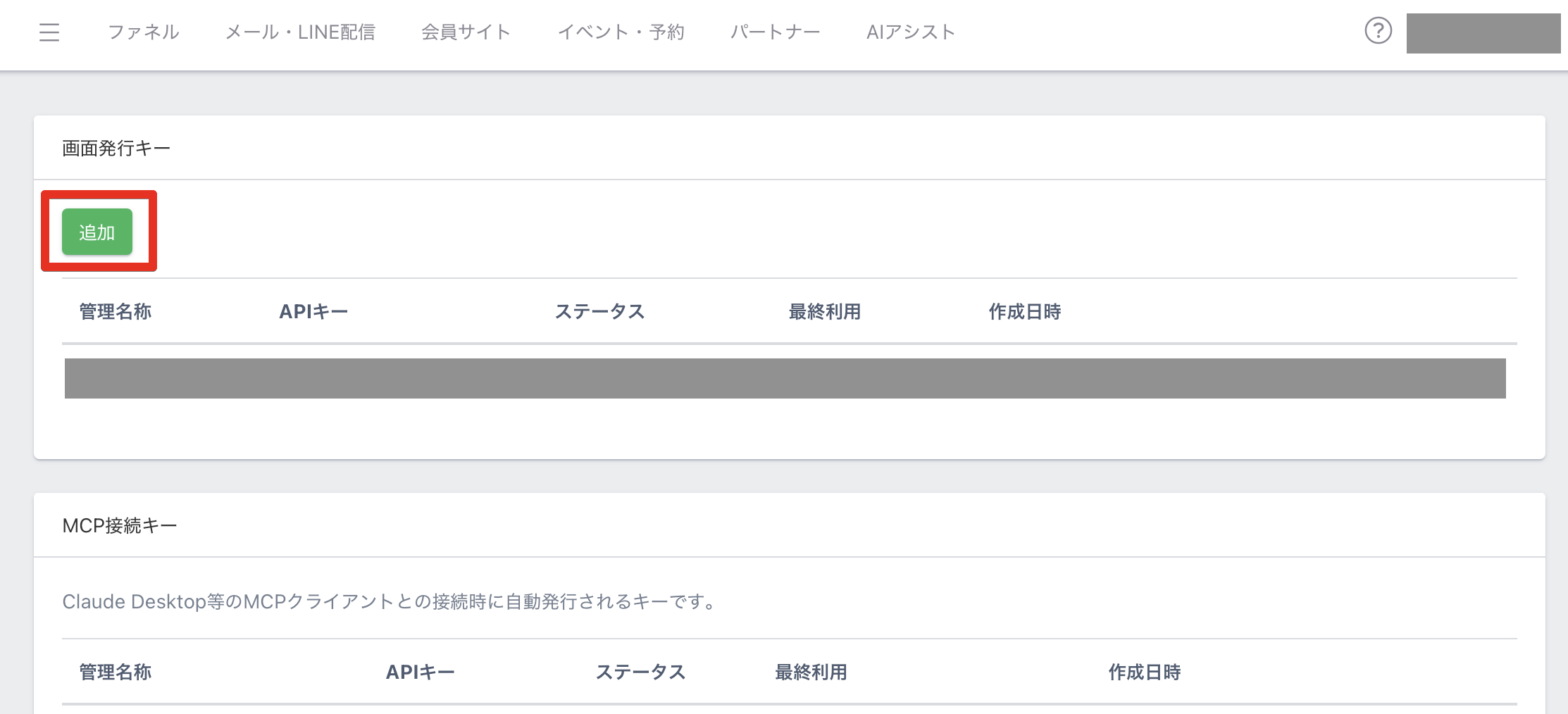The image size is (1568, 714).
Task: Open the ファネル menu
Action: point(144,32)
